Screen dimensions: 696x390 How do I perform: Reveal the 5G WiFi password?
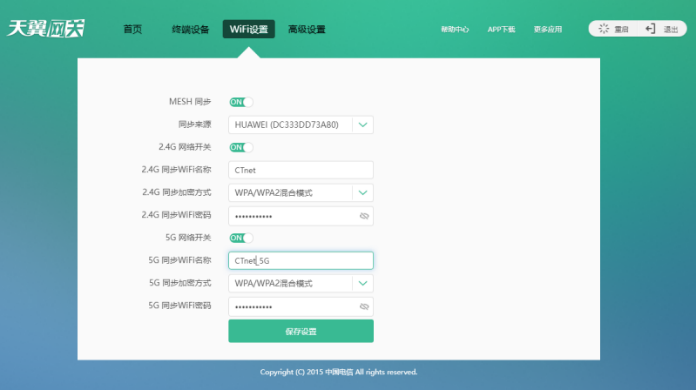[364, 307]
